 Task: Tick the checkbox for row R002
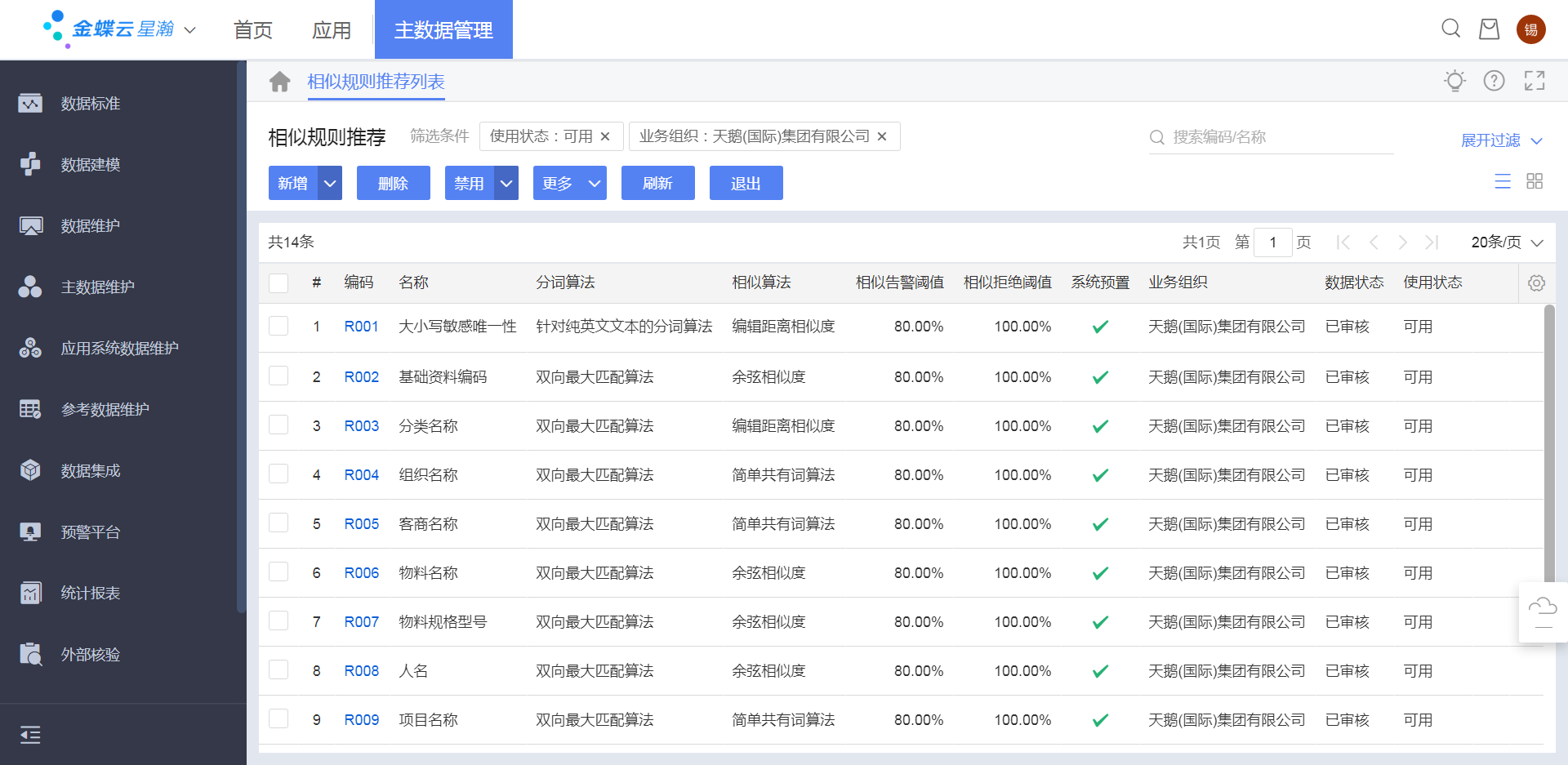pyautogui.click(x=278, y=376)
